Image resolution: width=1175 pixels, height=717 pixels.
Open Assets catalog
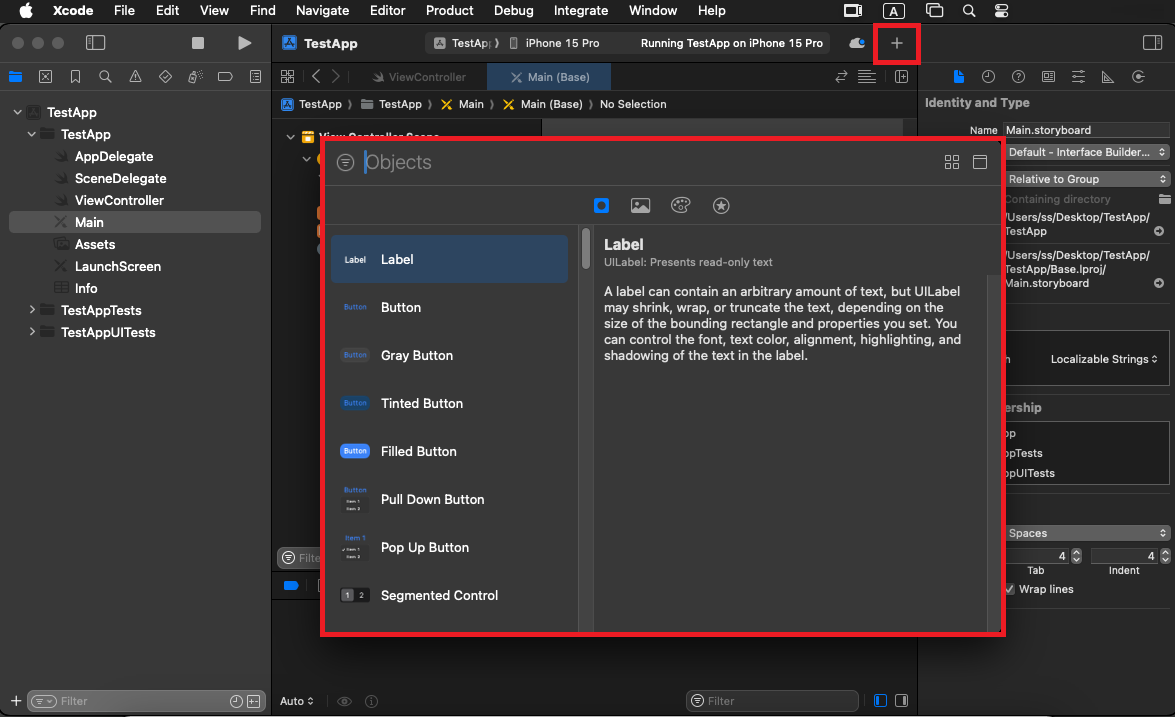(94, 244)
